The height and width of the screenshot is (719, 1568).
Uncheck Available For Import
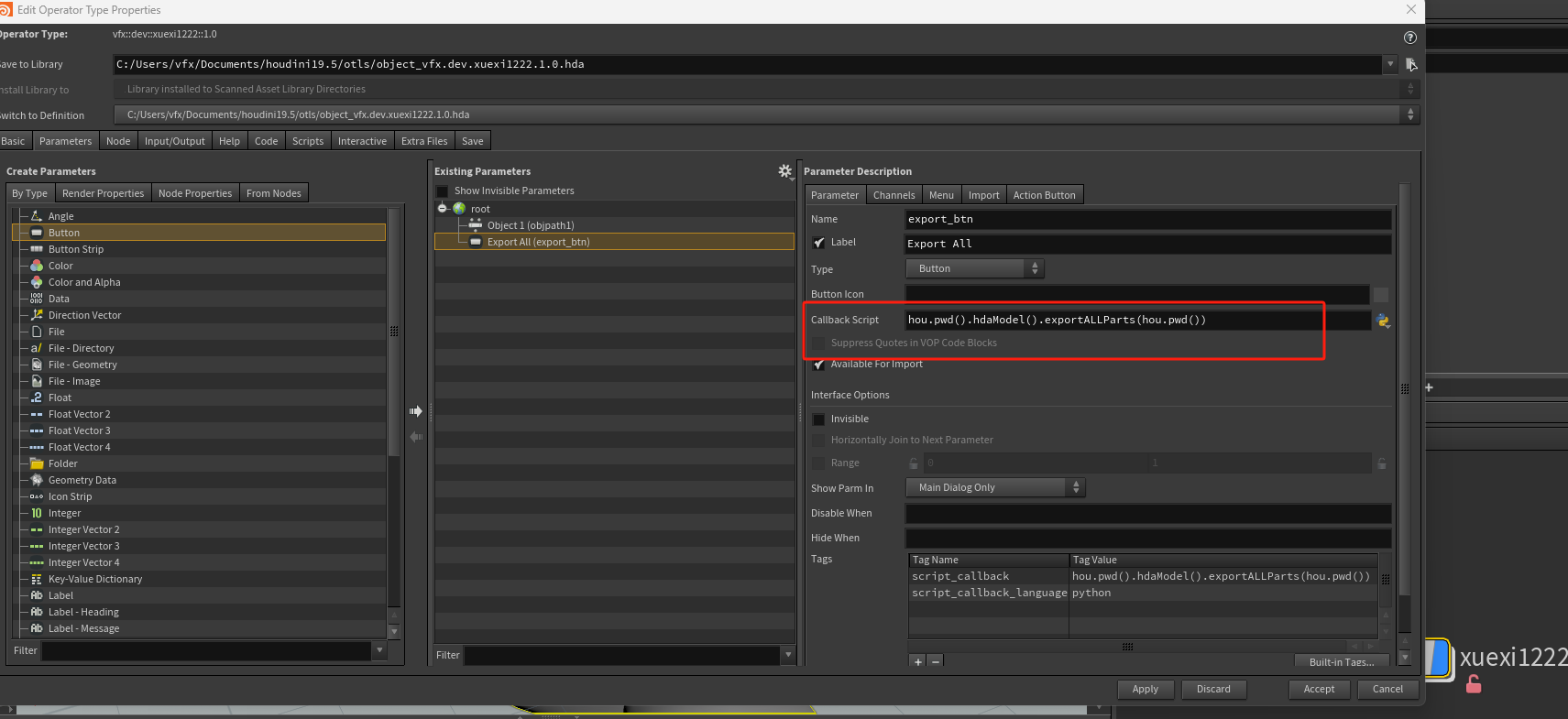(x=819, y=365)
